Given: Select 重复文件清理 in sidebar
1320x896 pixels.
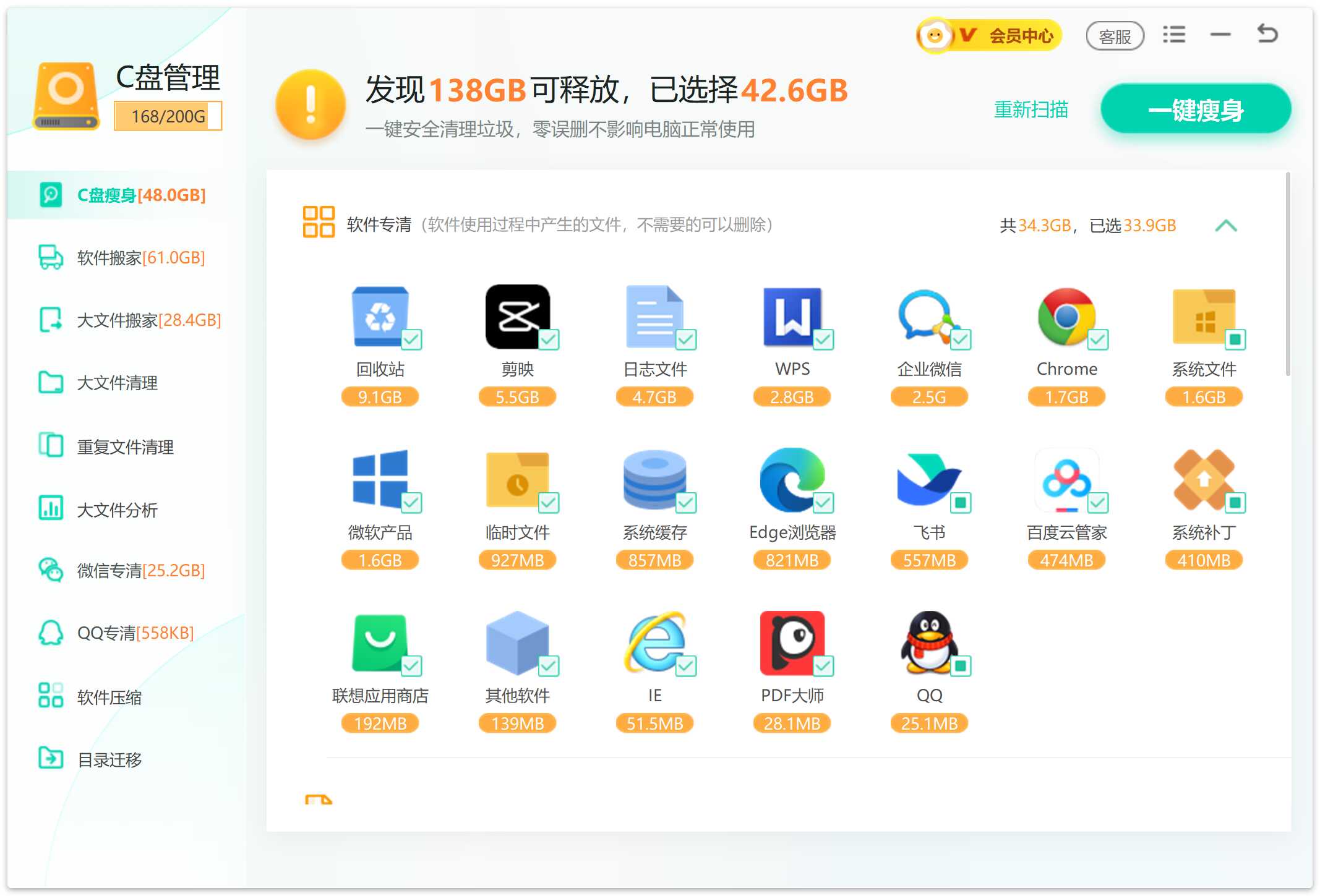Looking at the screenshot, I should coord(126,446).
